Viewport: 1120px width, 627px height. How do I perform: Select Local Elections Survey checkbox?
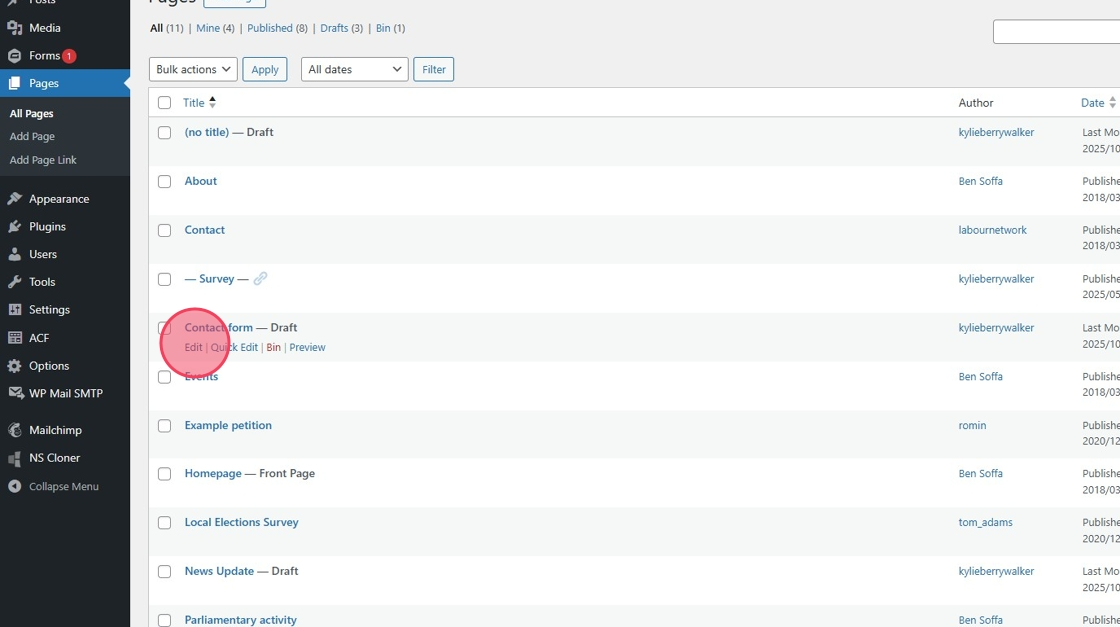164,523
